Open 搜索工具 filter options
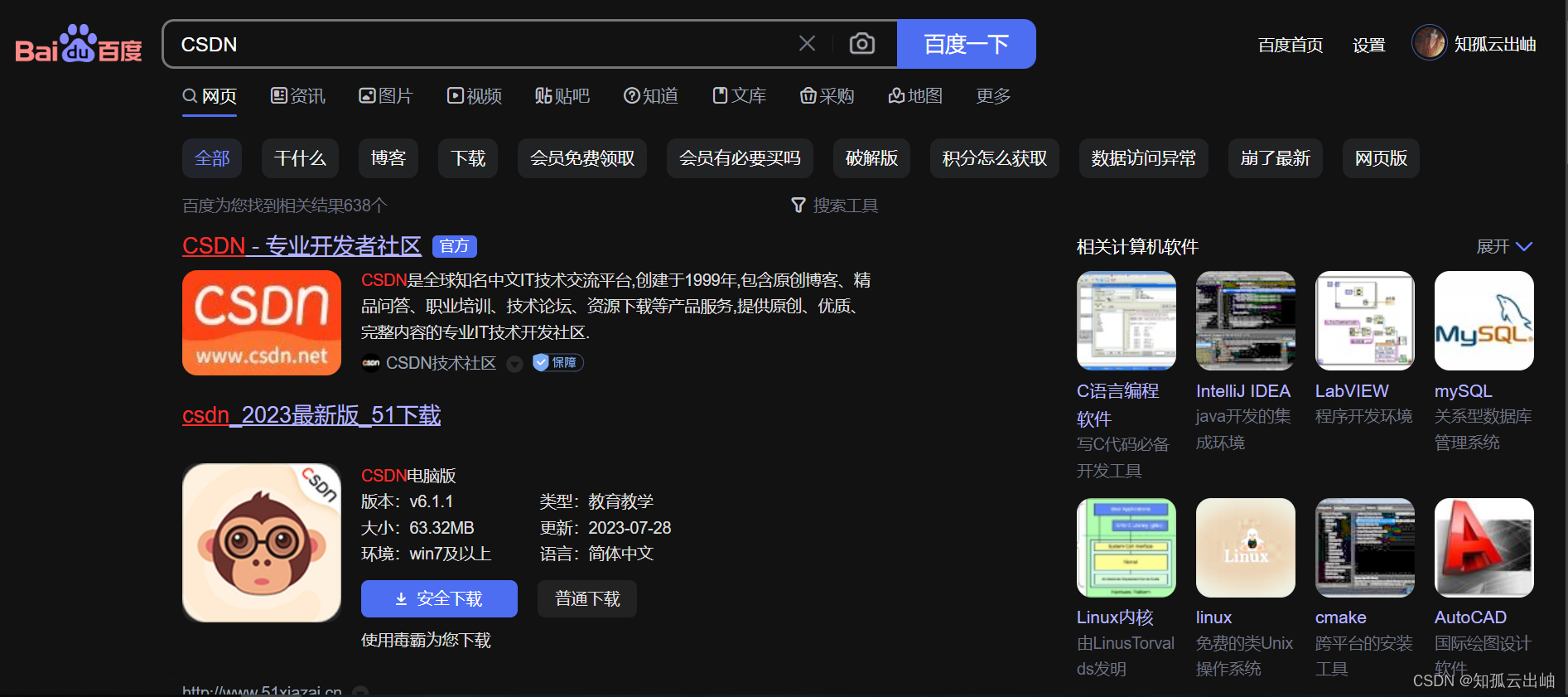 point(835,206)
